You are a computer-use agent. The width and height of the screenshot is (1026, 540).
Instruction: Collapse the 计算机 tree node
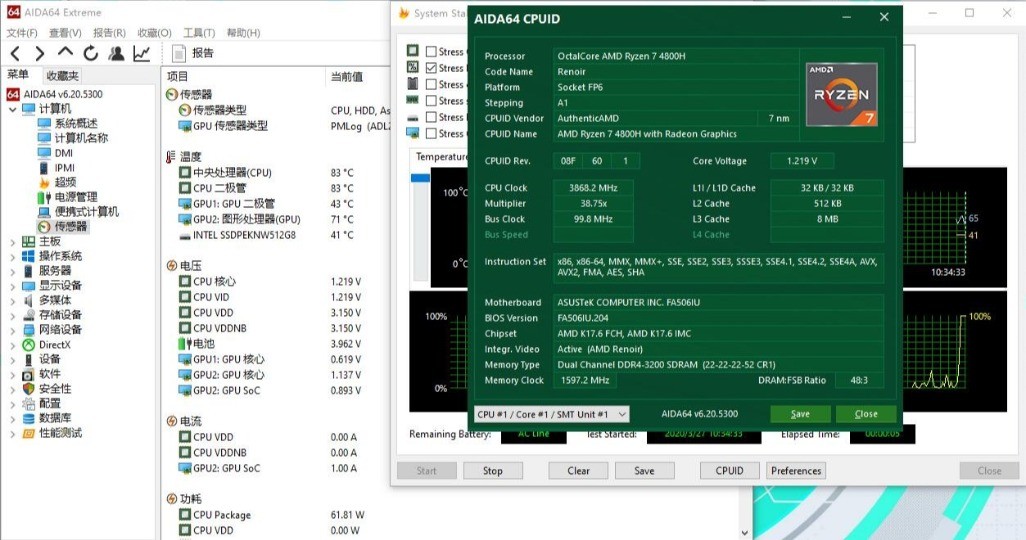point(12,109)
